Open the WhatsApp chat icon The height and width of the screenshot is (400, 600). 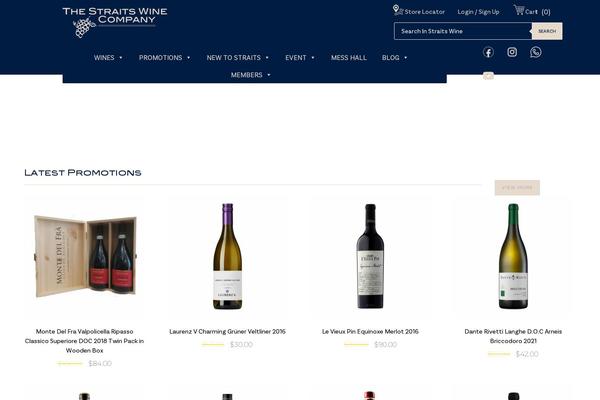tap(536, 52)
